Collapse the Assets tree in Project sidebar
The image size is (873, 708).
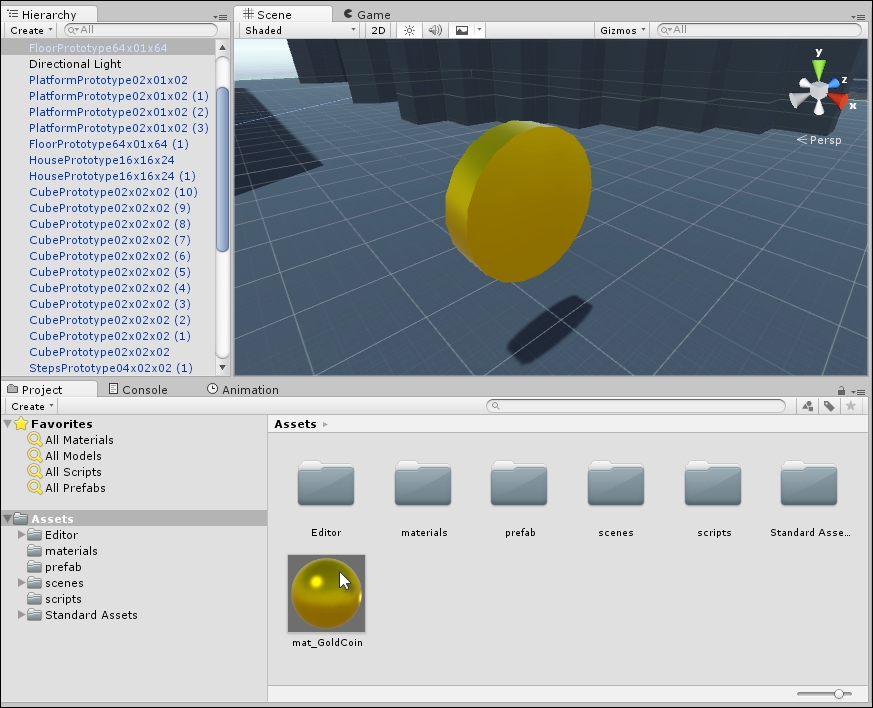coord(8,519)
